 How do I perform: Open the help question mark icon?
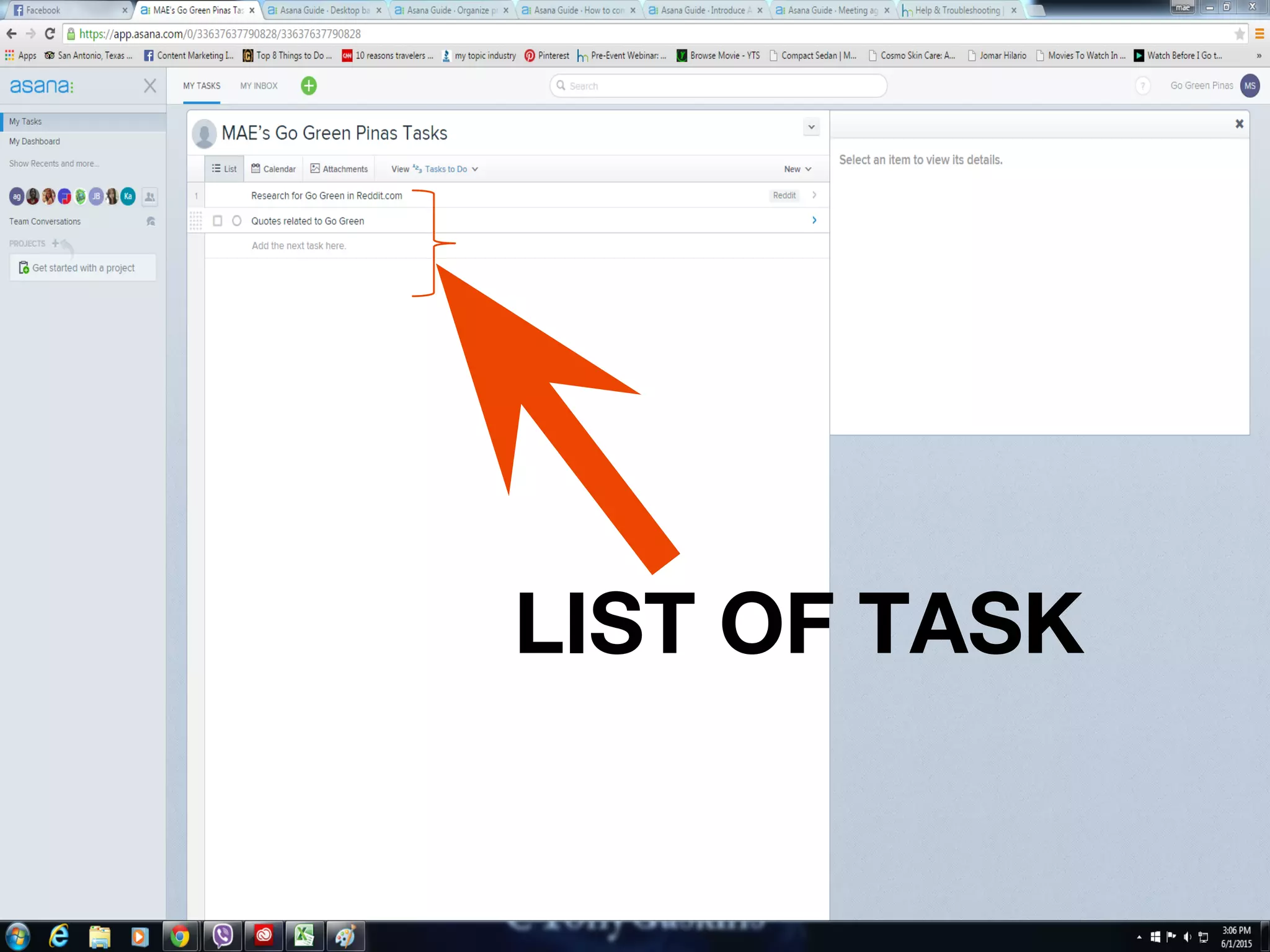pyautogui.click(x=1143, y=86)
